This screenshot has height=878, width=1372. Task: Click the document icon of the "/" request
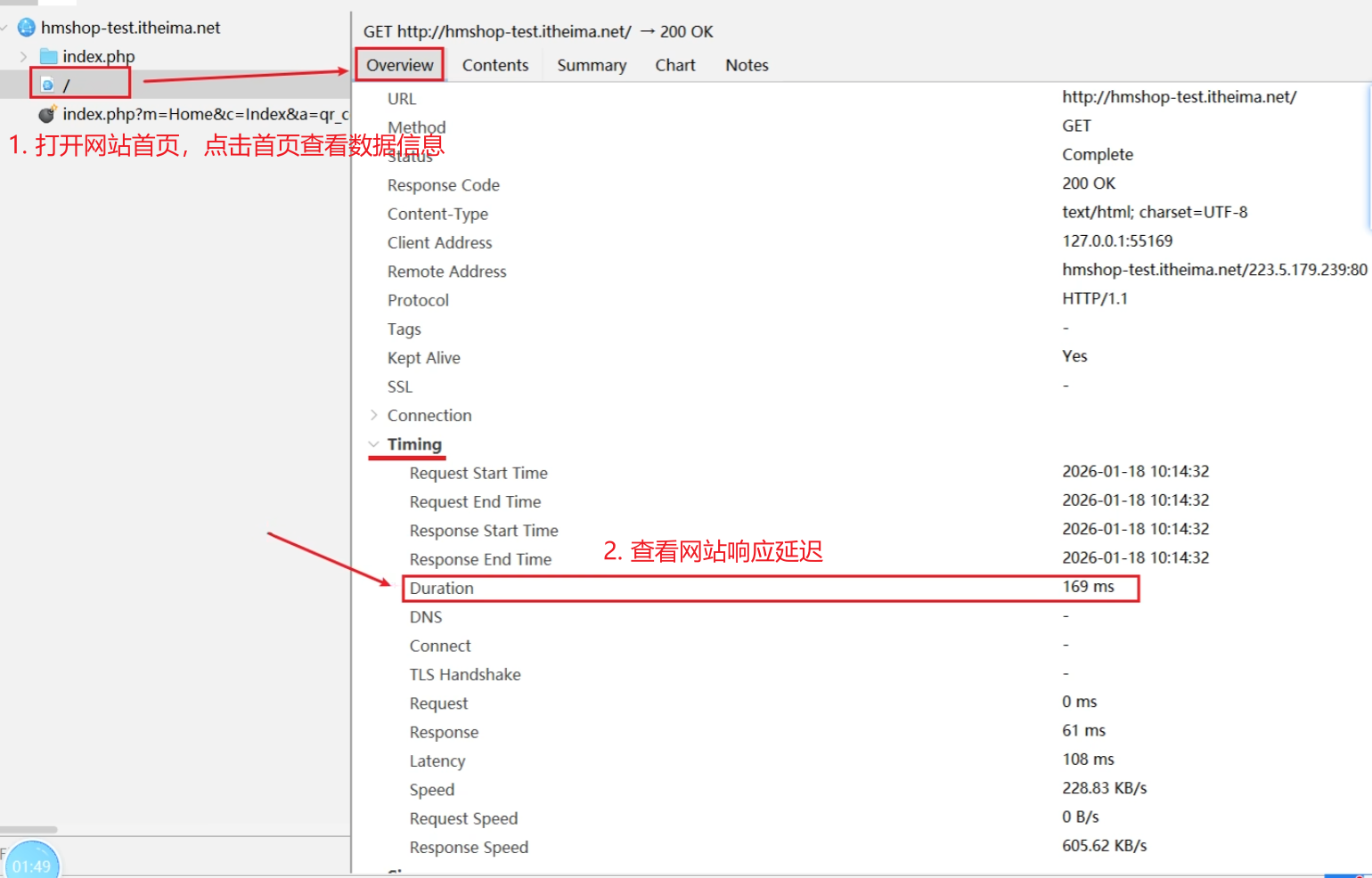point(48,85)
